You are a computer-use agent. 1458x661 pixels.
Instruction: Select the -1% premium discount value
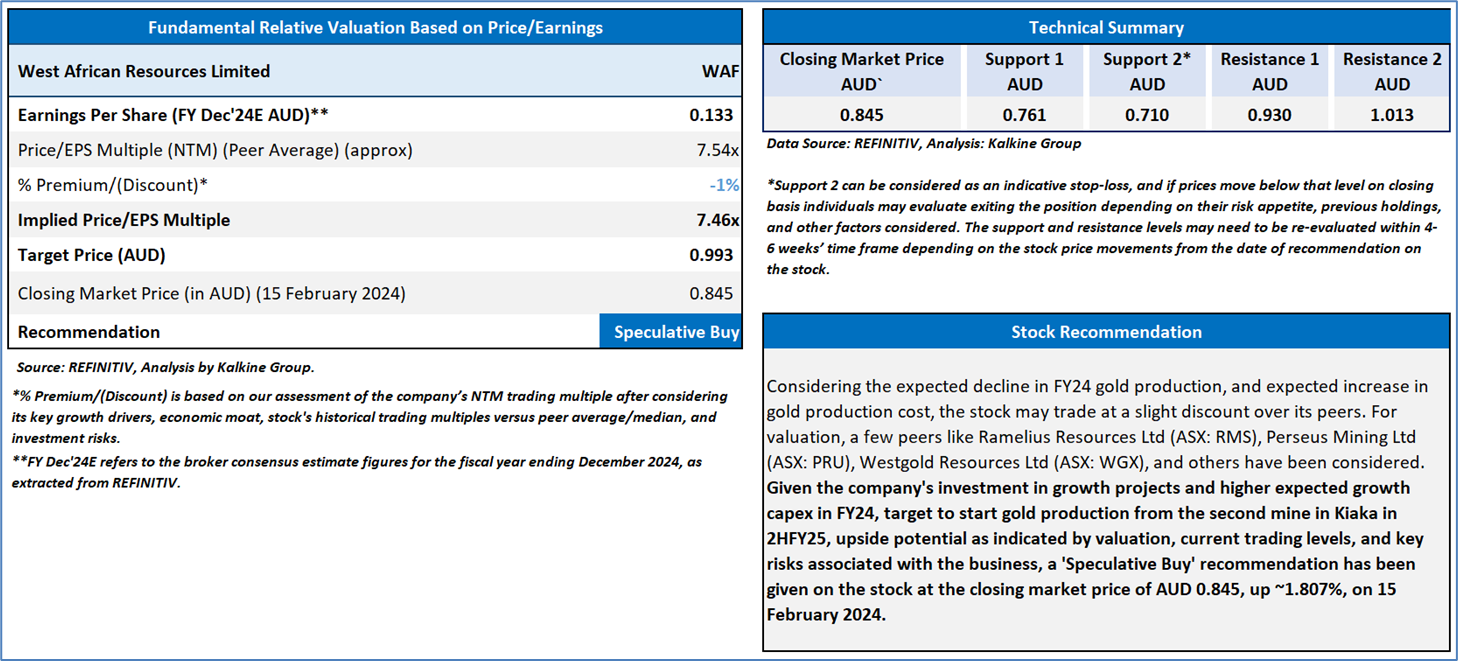[x=725, y=185]
